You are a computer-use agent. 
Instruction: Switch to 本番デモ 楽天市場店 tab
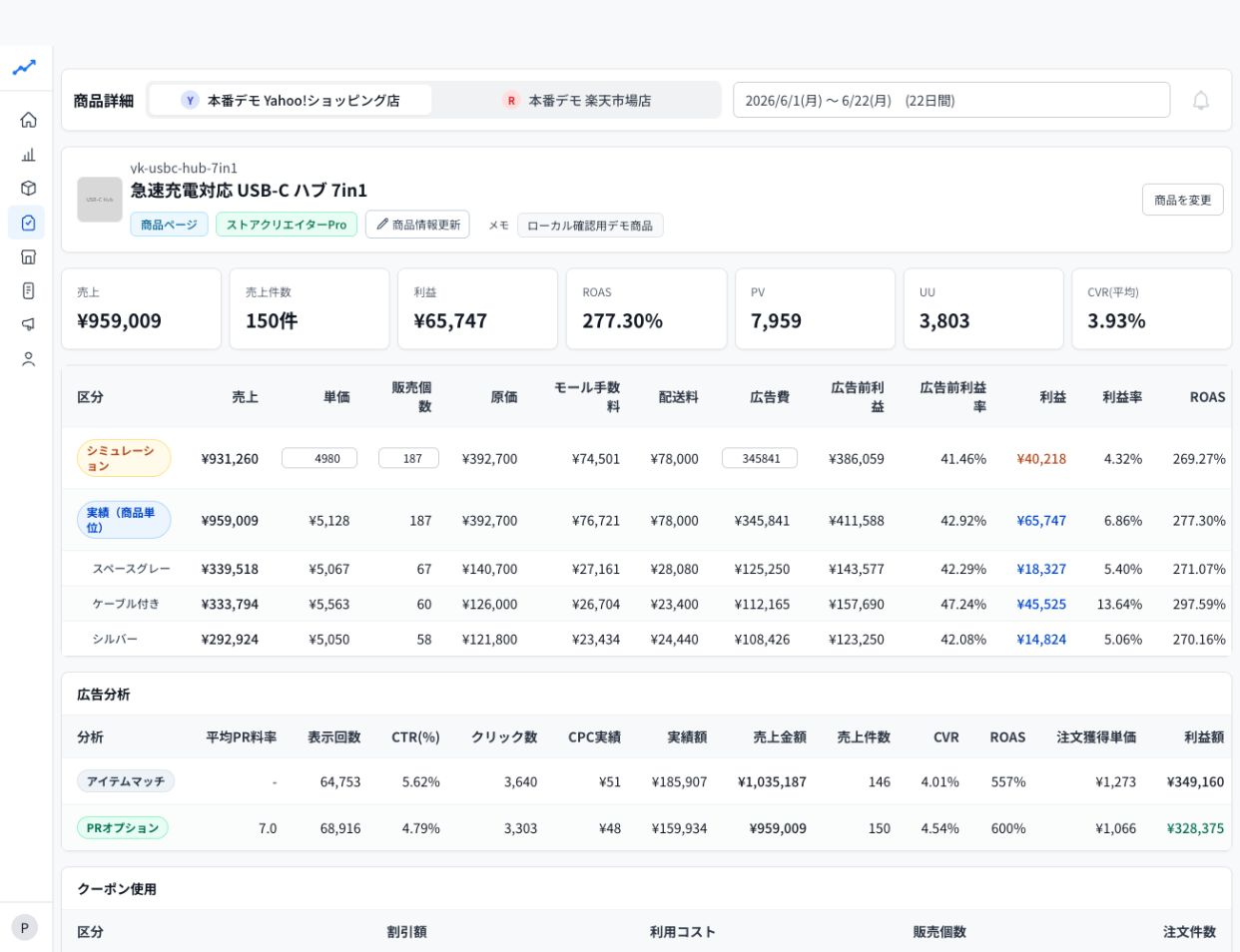click(576, 100)
